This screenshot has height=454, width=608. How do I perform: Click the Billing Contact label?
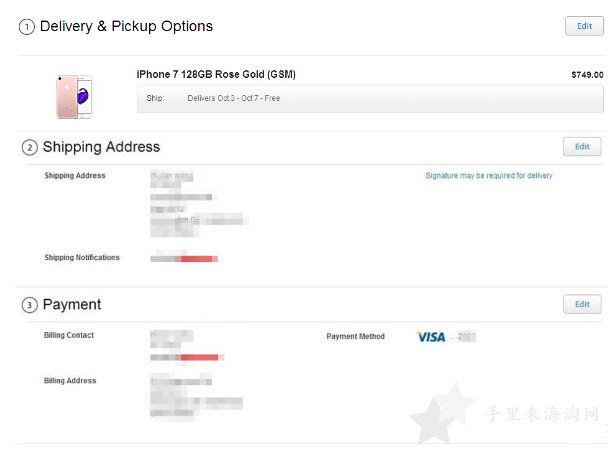69,335
